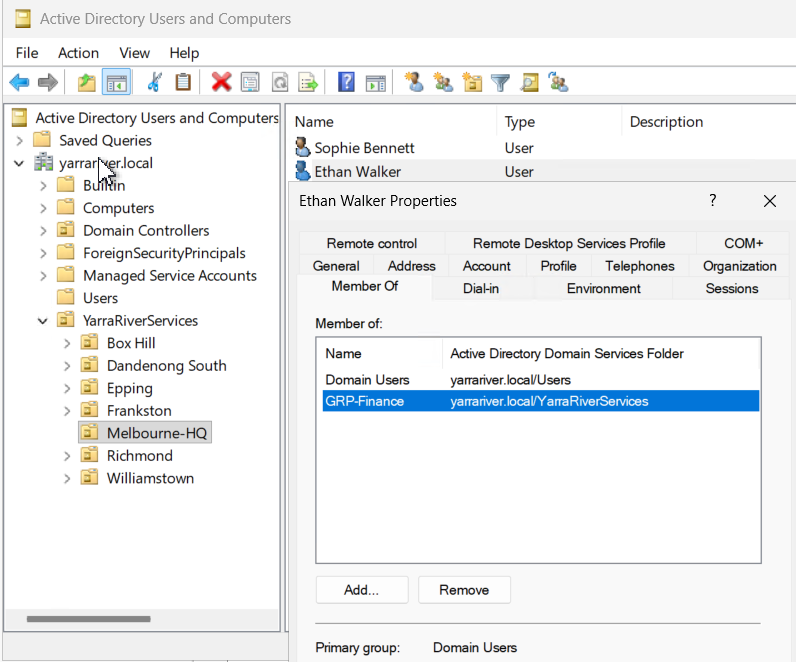This screenshot has height=662, width=796.
Task: Expand the Computers container
Action: click(x=43, y=208)
